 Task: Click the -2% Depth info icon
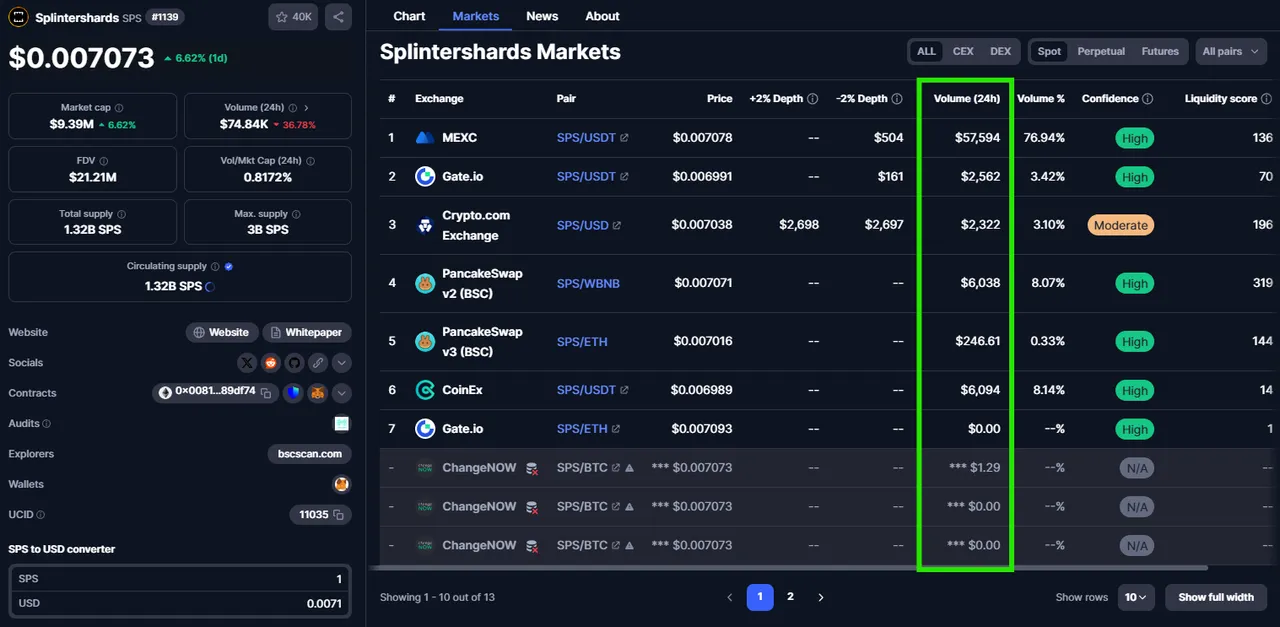(897, 99)
